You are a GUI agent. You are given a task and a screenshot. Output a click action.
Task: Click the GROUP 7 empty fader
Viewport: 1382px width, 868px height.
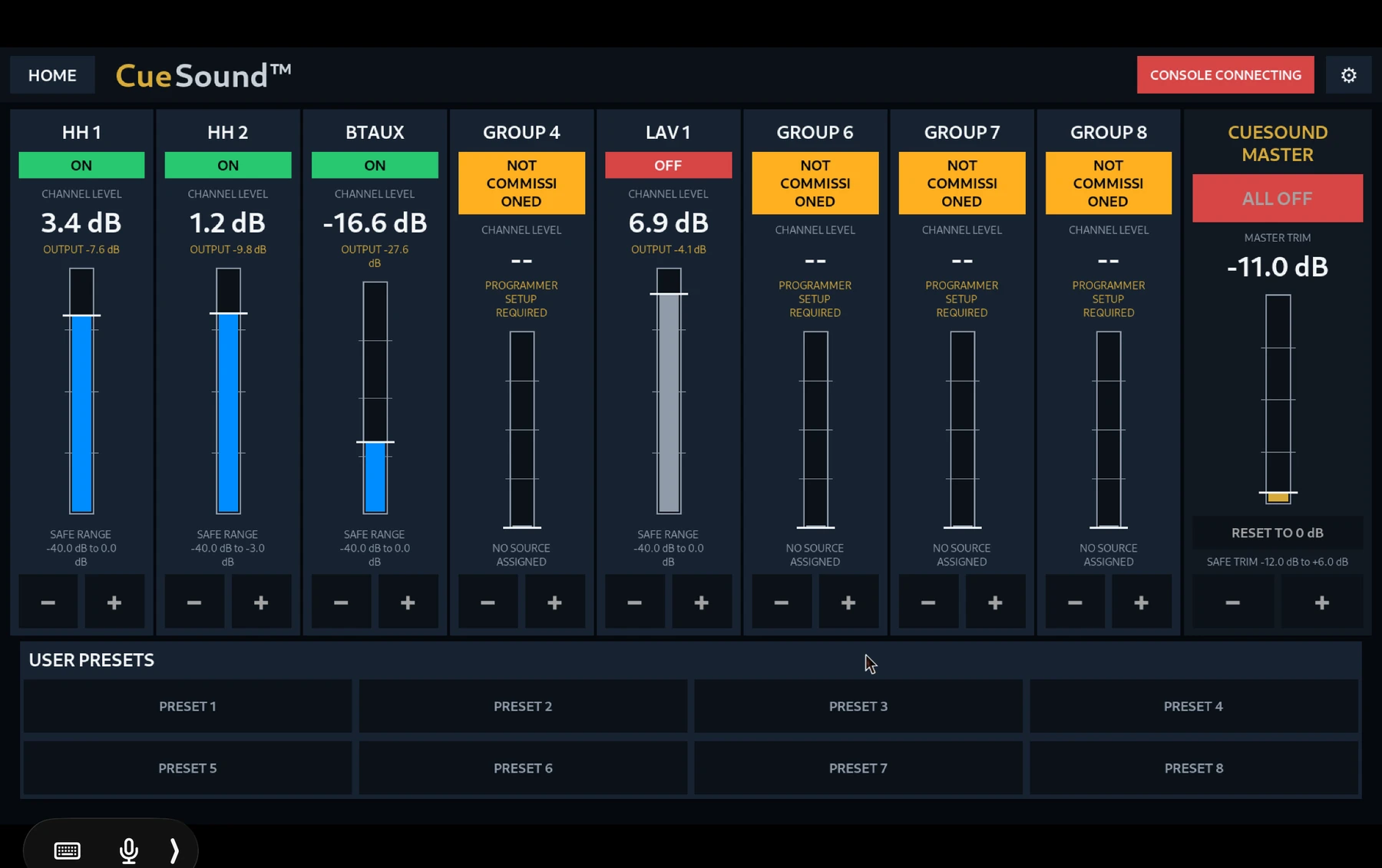tap(962, 430)
